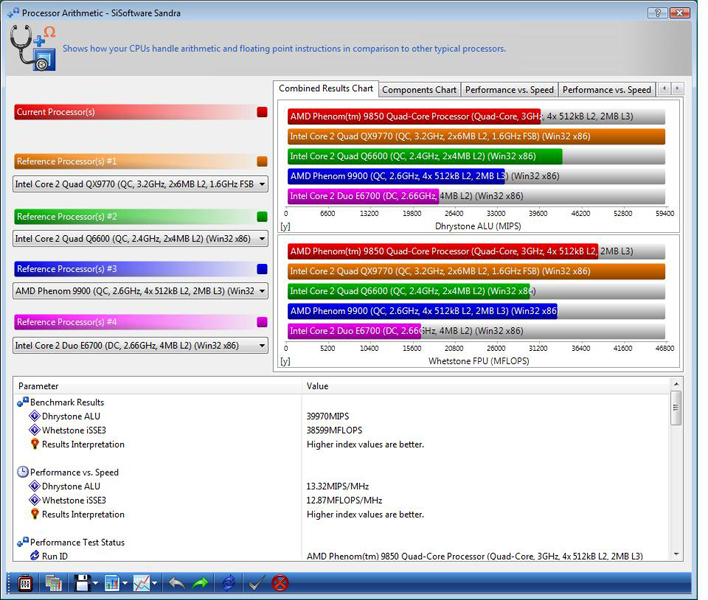This screenshot has width=708, height=600.
Task: Click the green Q6600 bar in Whetstone chart
Action: tap(409, 291)
